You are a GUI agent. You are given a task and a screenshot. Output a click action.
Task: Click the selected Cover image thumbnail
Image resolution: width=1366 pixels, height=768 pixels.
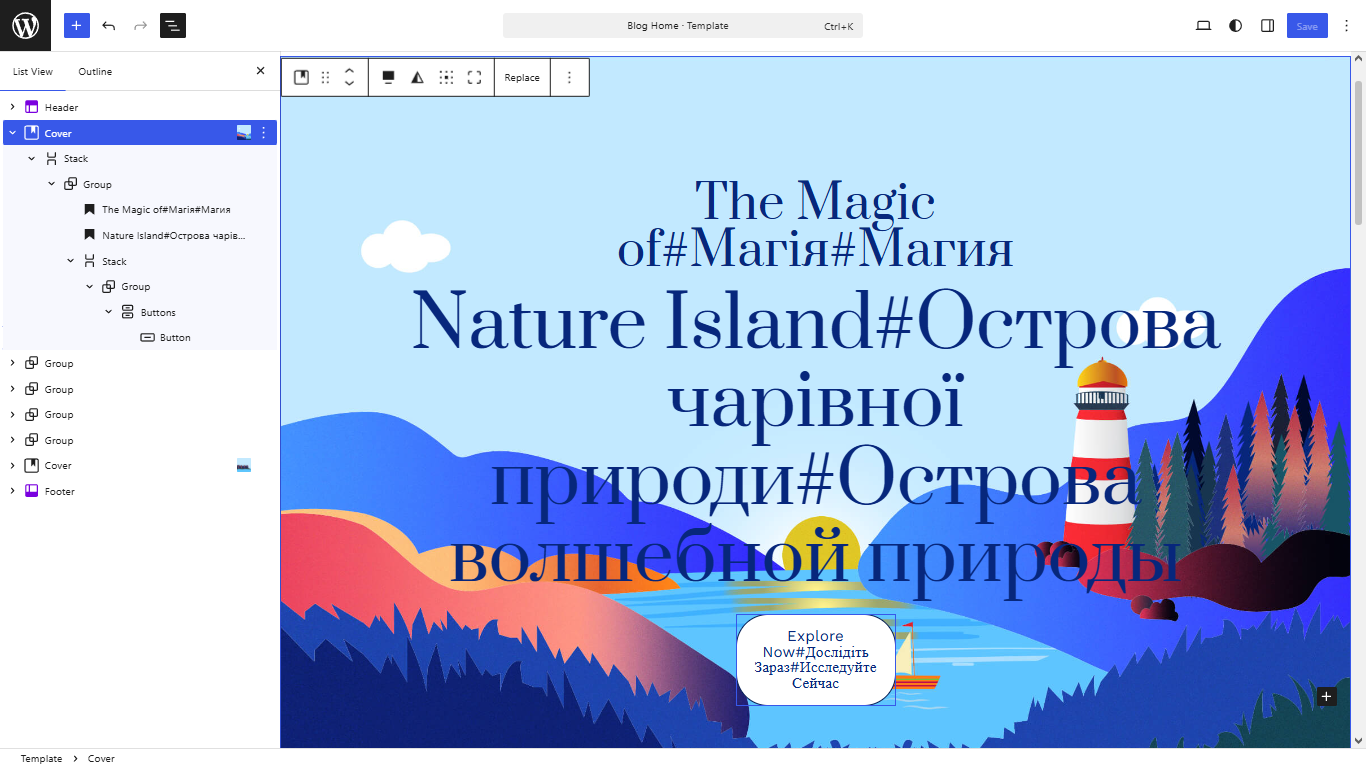(244, 133)
